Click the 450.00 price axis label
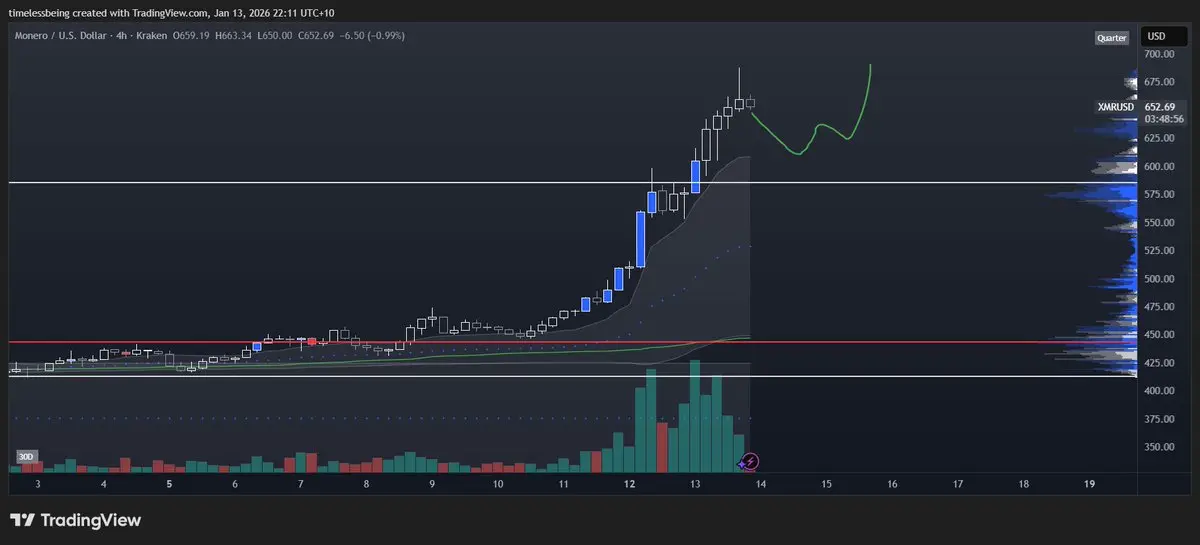Viewport: 1200px width, 545px height. [x=1159, y=335]
